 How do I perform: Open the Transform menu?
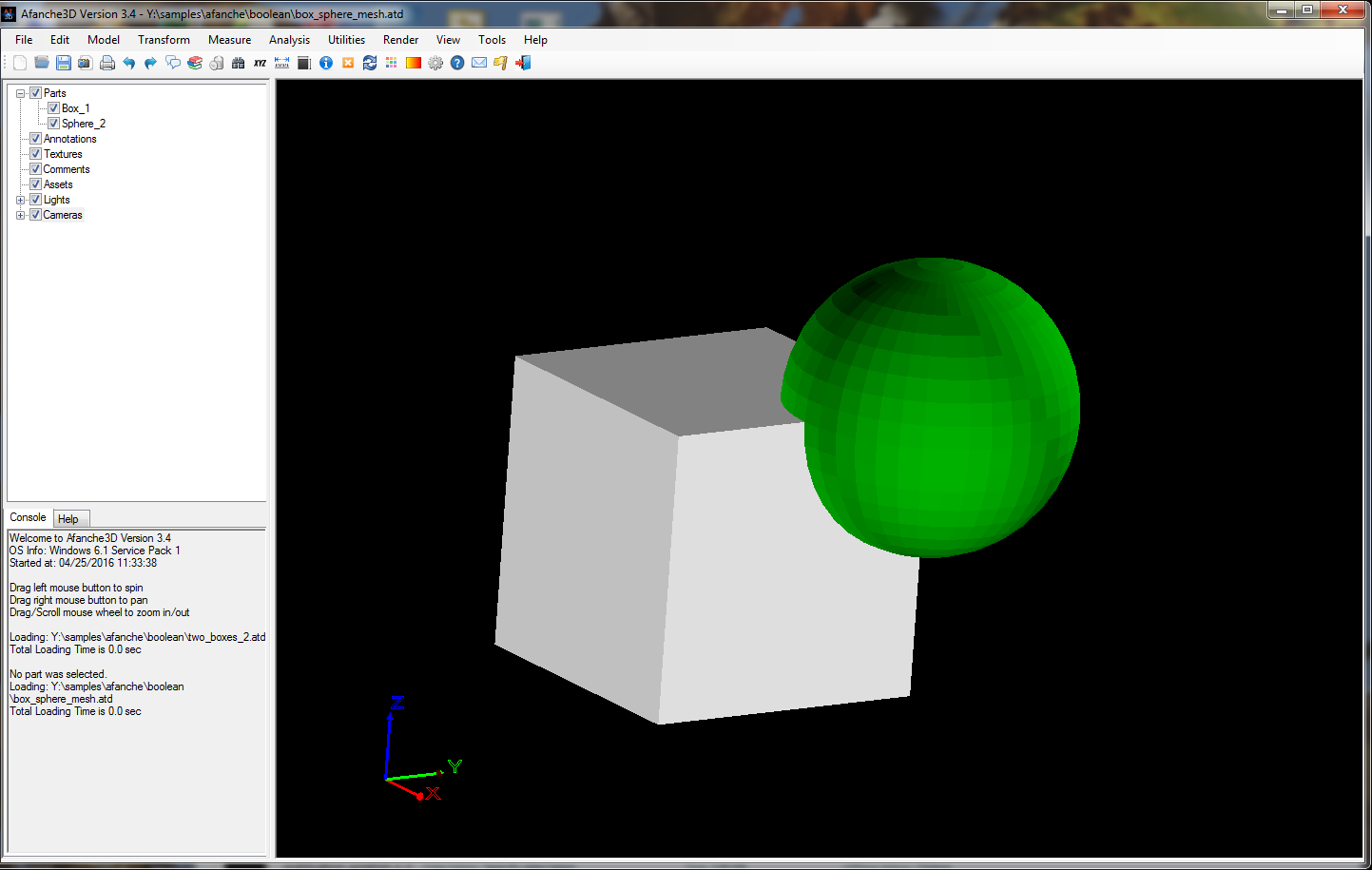164,40
